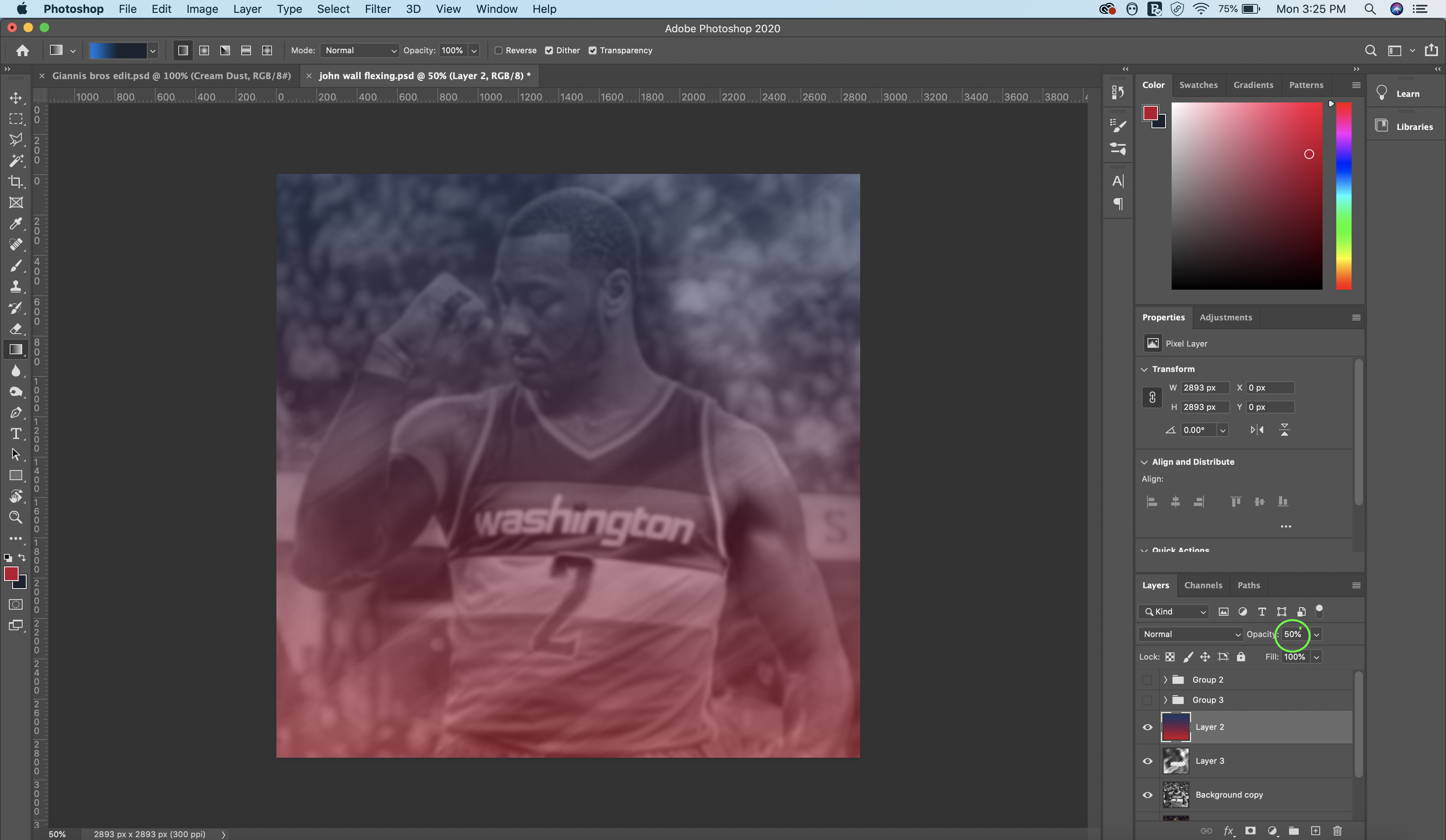Switch to the Channels tab
This screenshot has width=1446, height=840.
point(1203,585)
